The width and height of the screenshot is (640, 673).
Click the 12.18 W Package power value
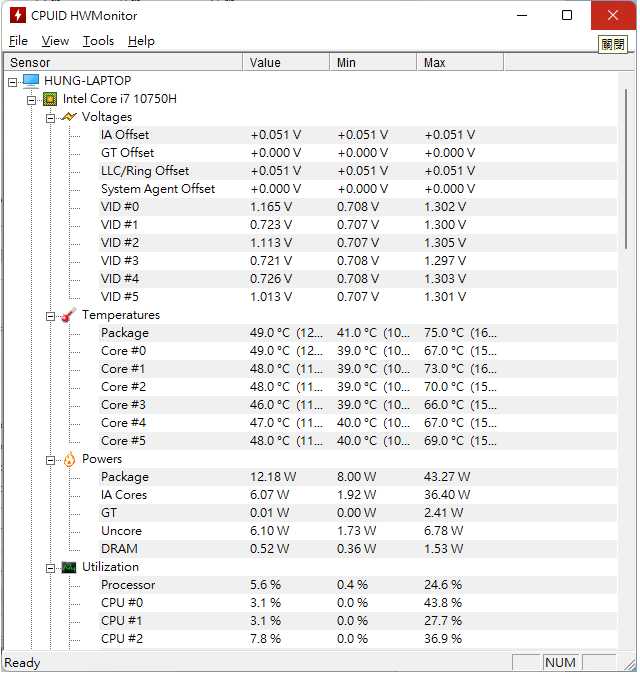click(x=273, y=477)
